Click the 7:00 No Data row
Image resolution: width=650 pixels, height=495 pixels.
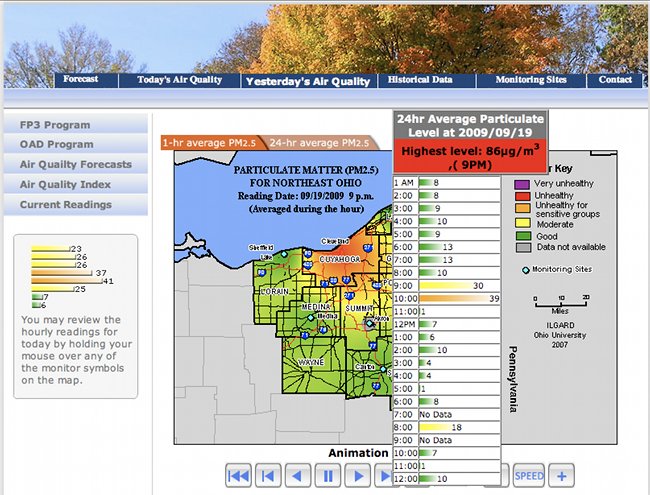(x=447, y=414)
